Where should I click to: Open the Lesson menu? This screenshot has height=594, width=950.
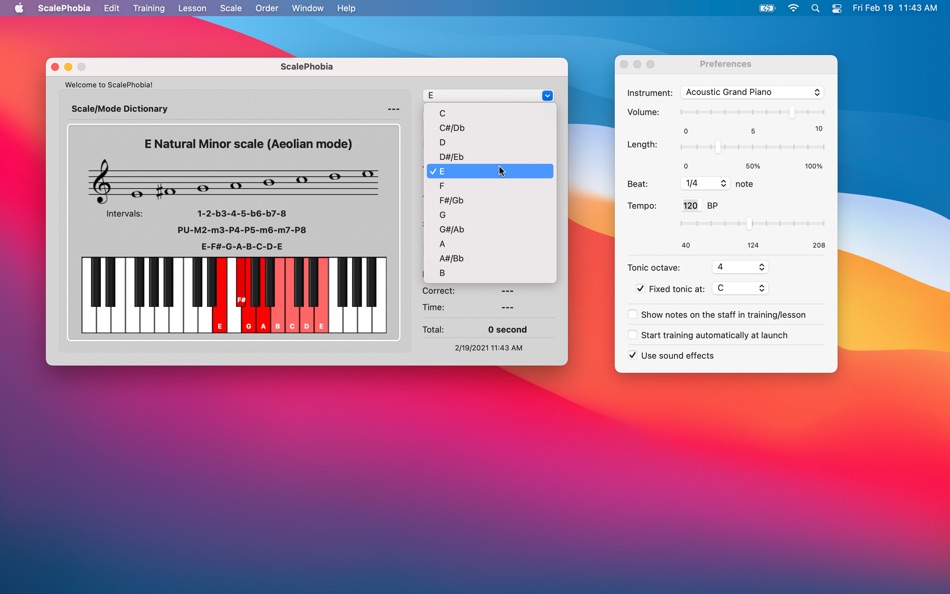[x=192, y=8]
